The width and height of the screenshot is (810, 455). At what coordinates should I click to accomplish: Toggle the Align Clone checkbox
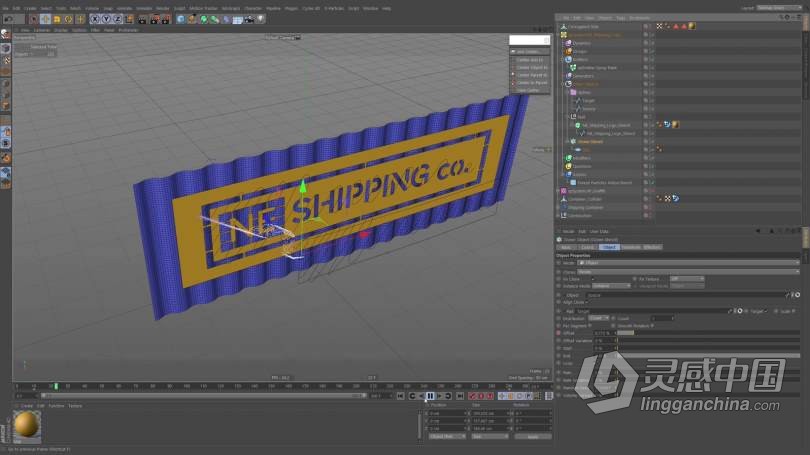tap(587, 302)
